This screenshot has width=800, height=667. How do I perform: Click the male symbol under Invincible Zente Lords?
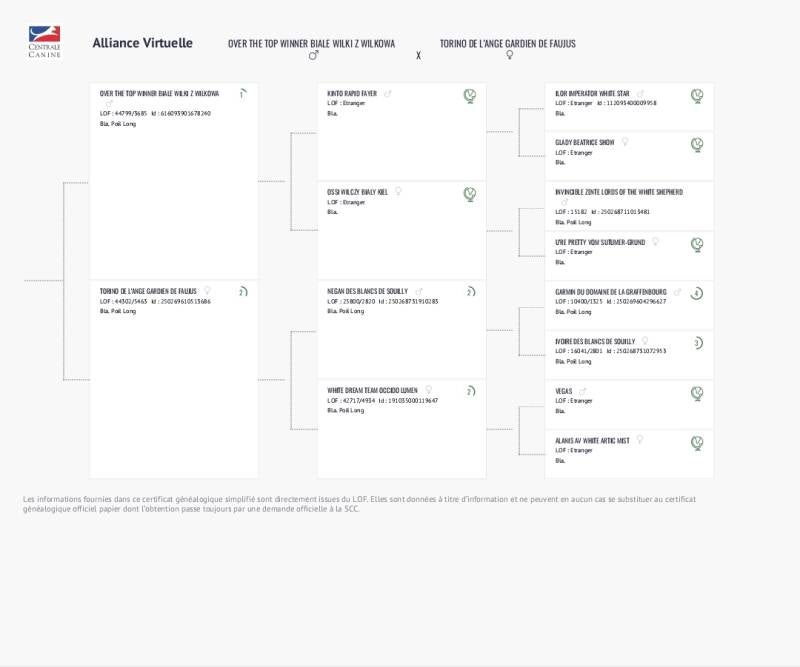pos(561,201)
